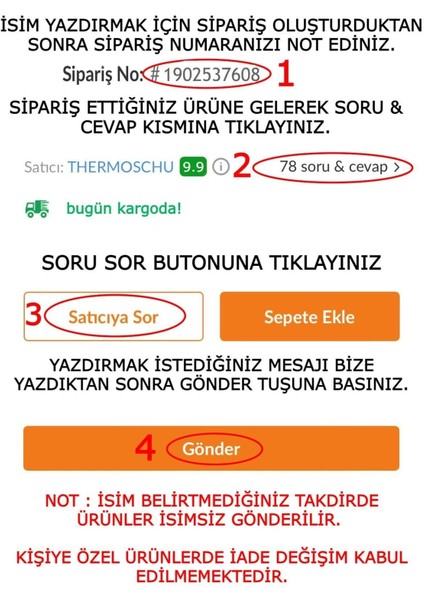Click the red number 3 marker
The image size is (424, 600).
tap(34, 313)
